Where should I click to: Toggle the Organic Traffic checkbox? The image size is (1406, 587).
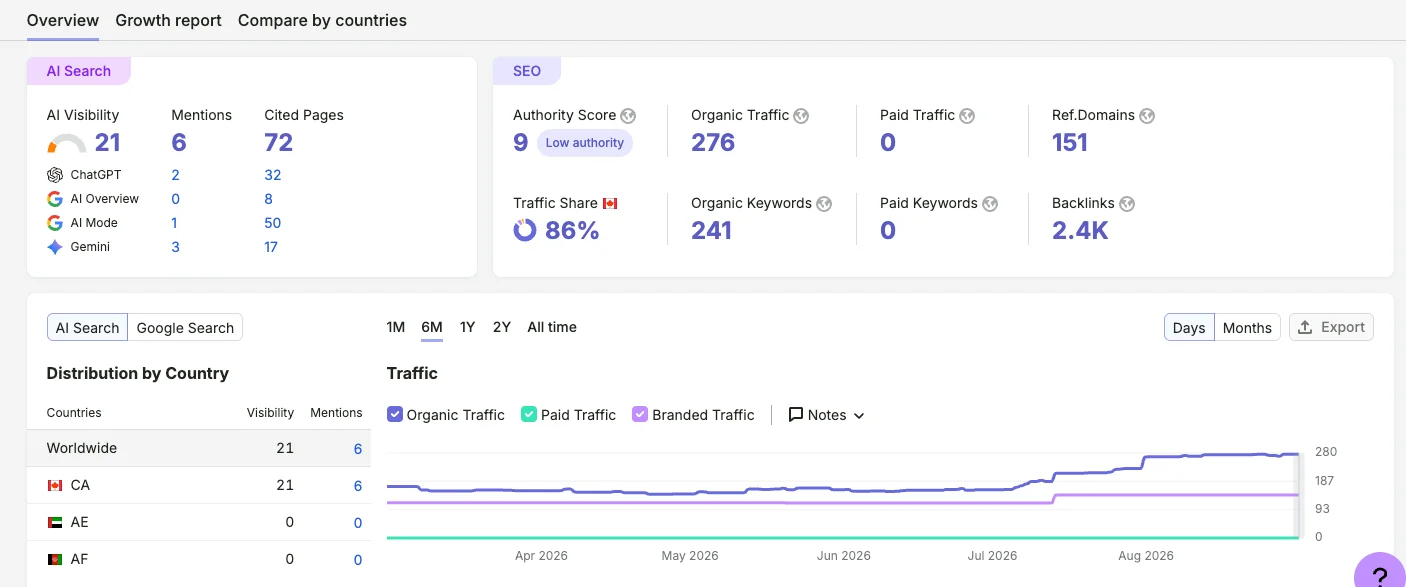click(395, 414)
